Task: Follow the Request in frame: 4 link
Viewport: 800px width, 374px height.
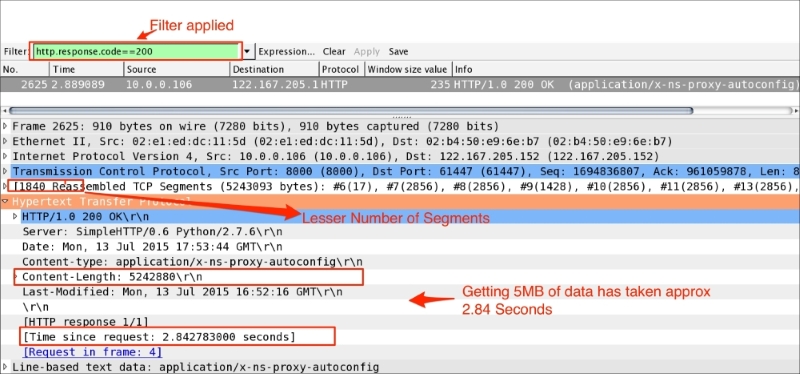Action: click(92, 352)
